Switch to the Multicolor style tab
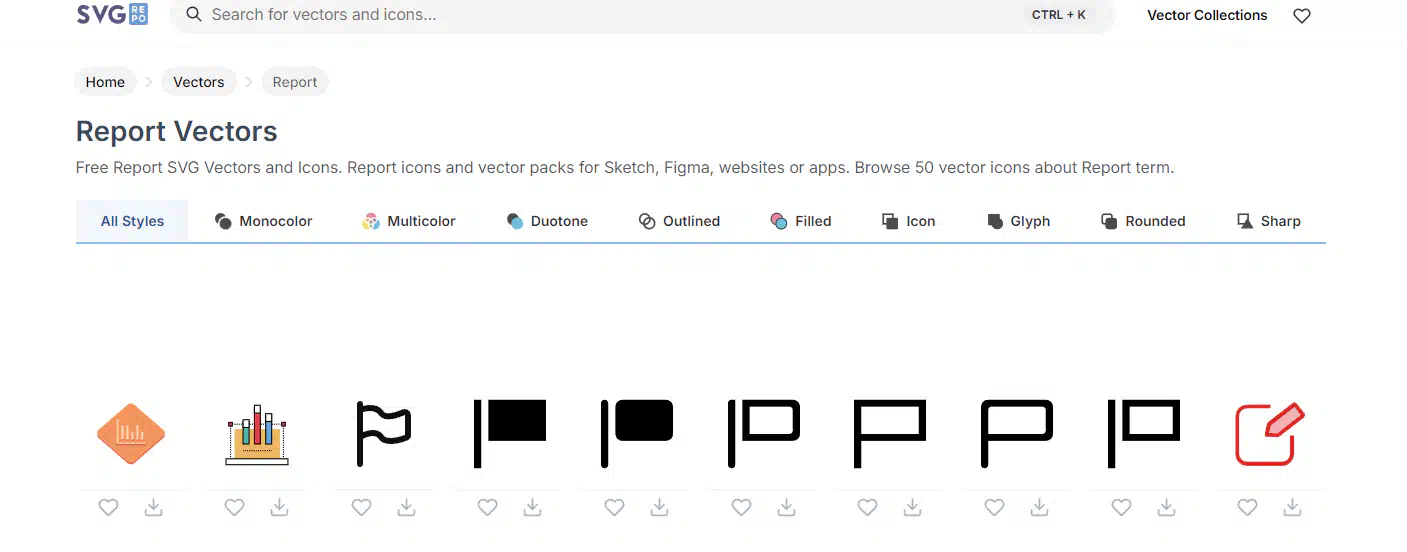1407x552 pixels. pyautogui.click(x=409, y=221)
